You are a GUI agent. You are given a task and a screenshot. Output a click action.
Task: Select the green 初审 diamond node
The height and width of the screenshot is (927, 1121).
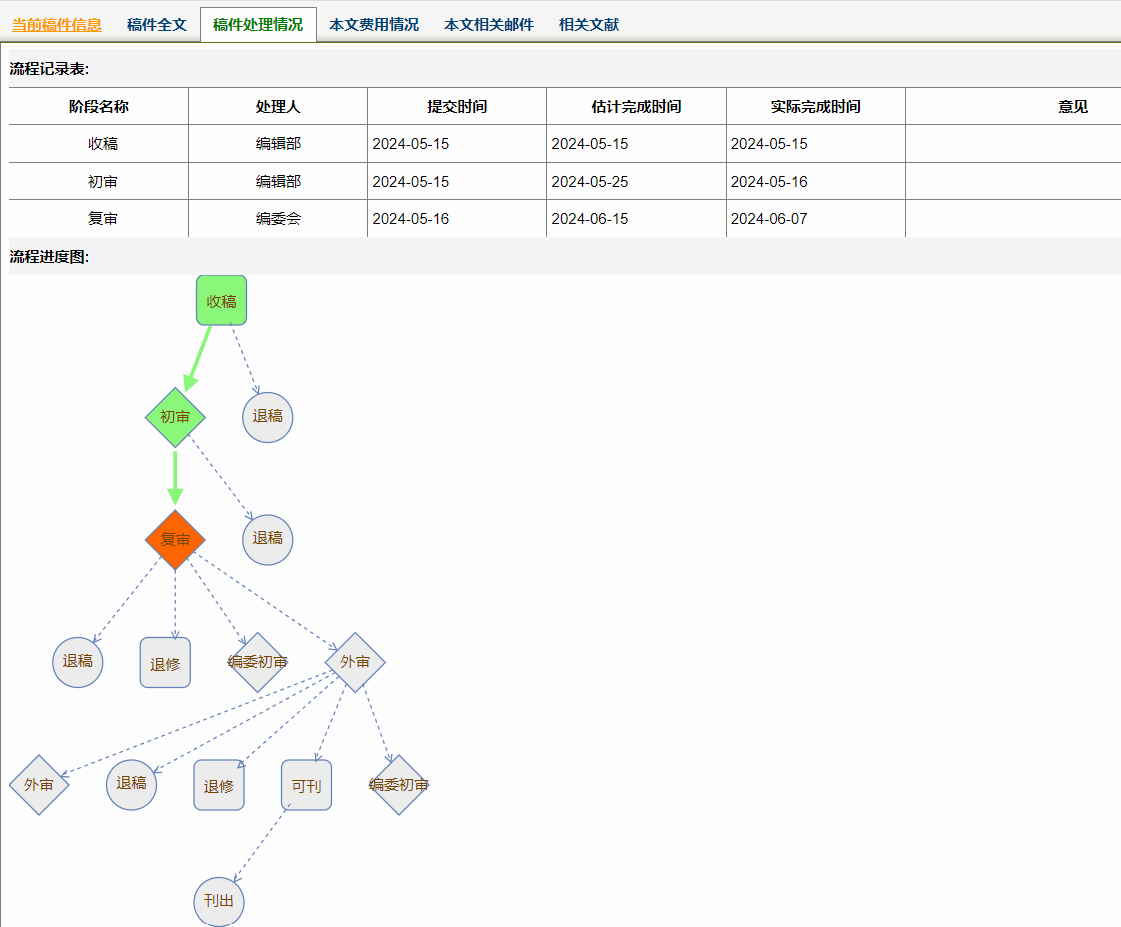click(175, 417)
